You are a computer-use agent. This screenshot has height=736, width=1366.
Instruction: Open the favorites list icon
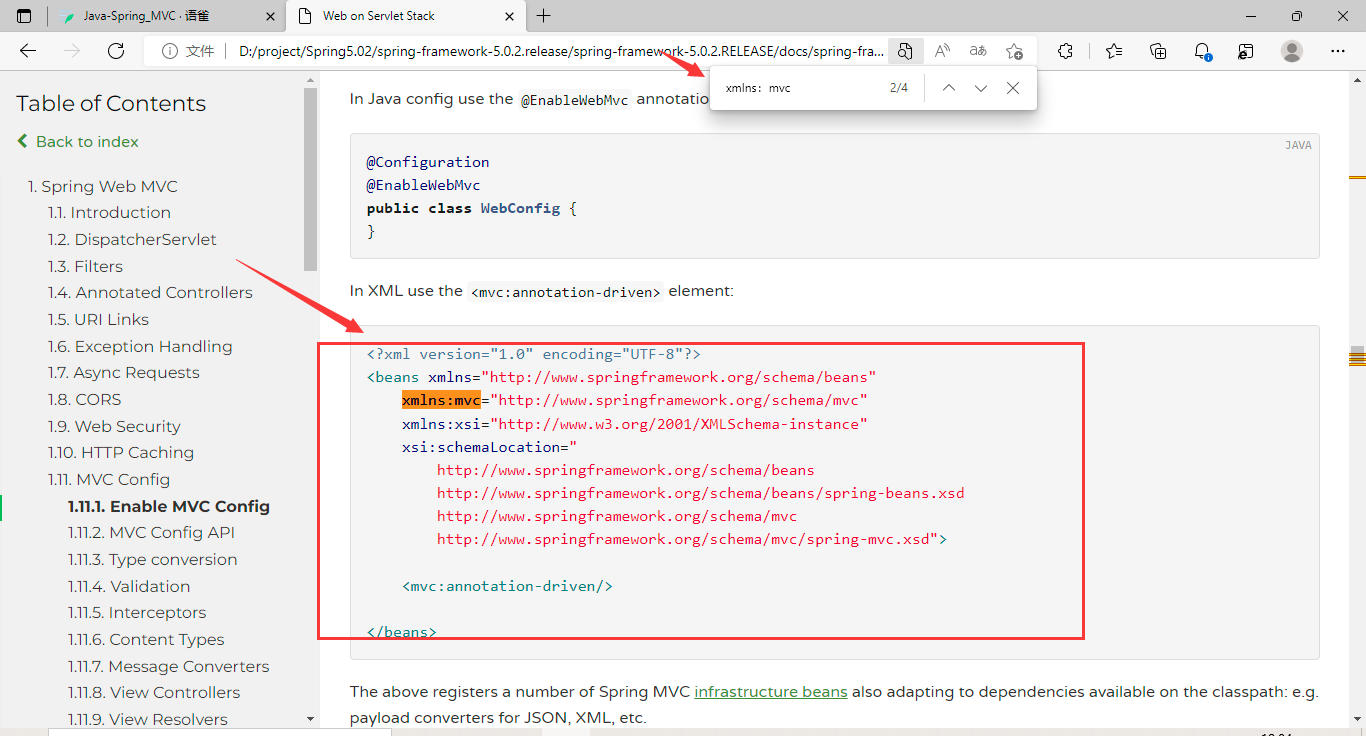coord(1114,51)
